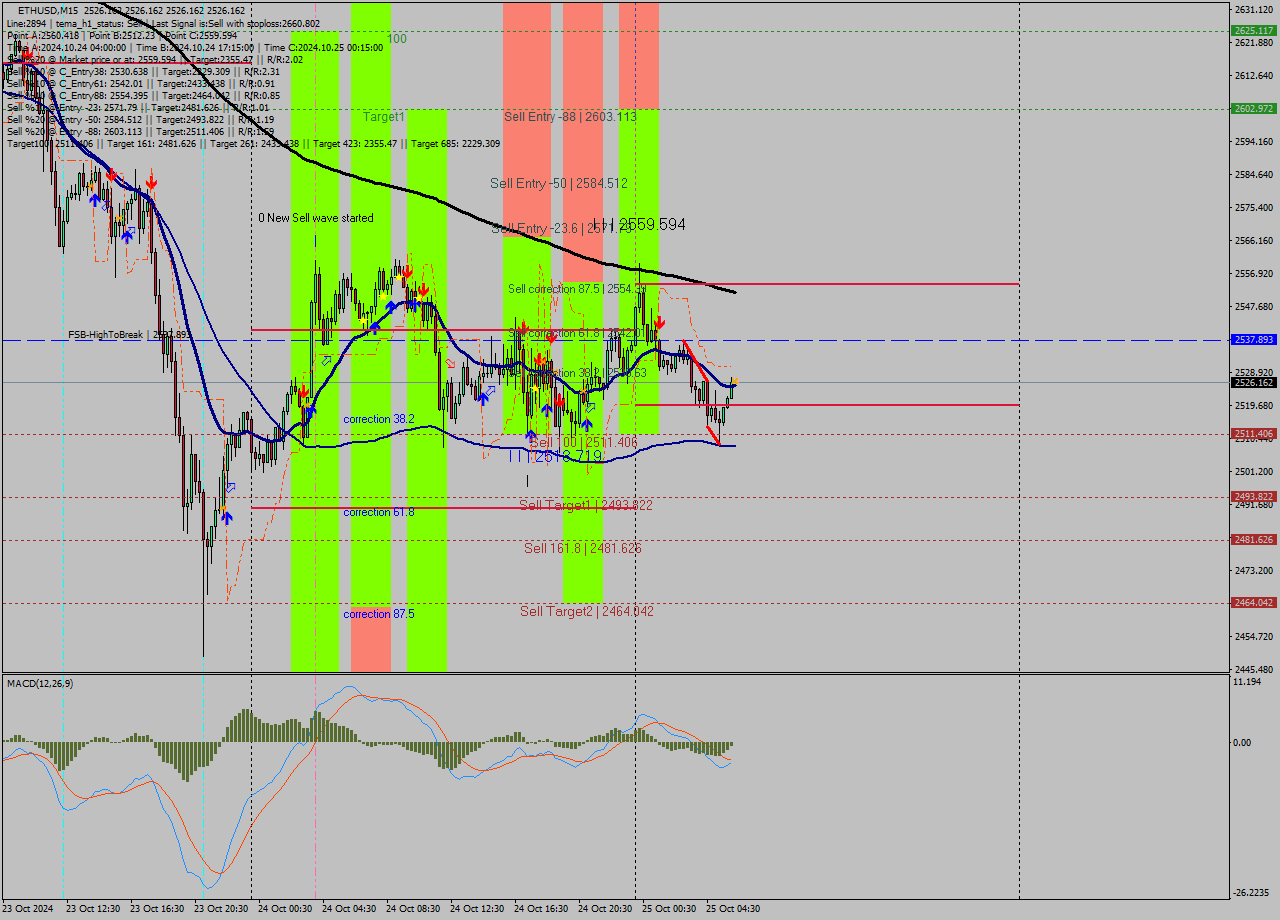Click the 'Sell Entry -50 | 2584.512' label

click(559, 184)
